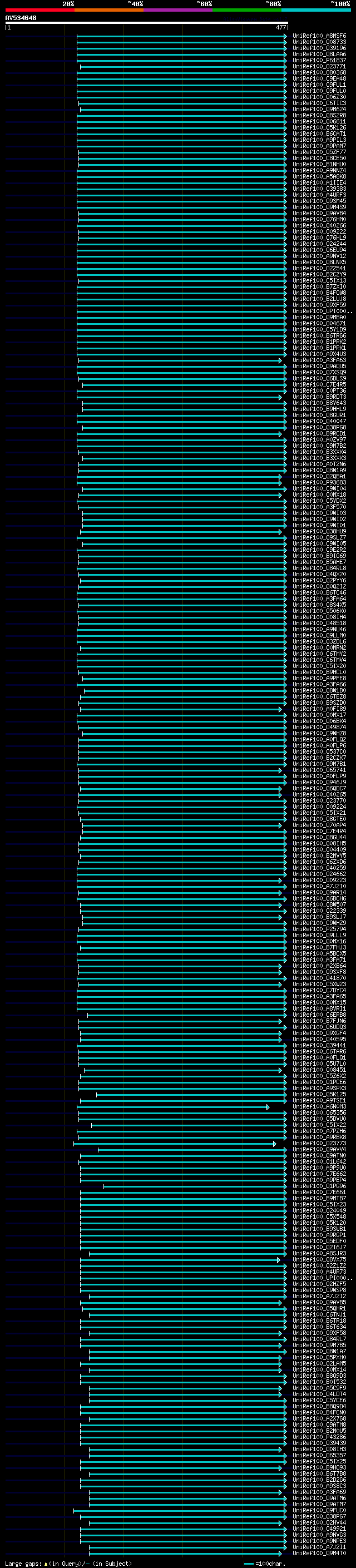Open the UniRef100_Q08733 hit
The width and height of the screenshot is (356, 1568).
[x=319, y=42]
